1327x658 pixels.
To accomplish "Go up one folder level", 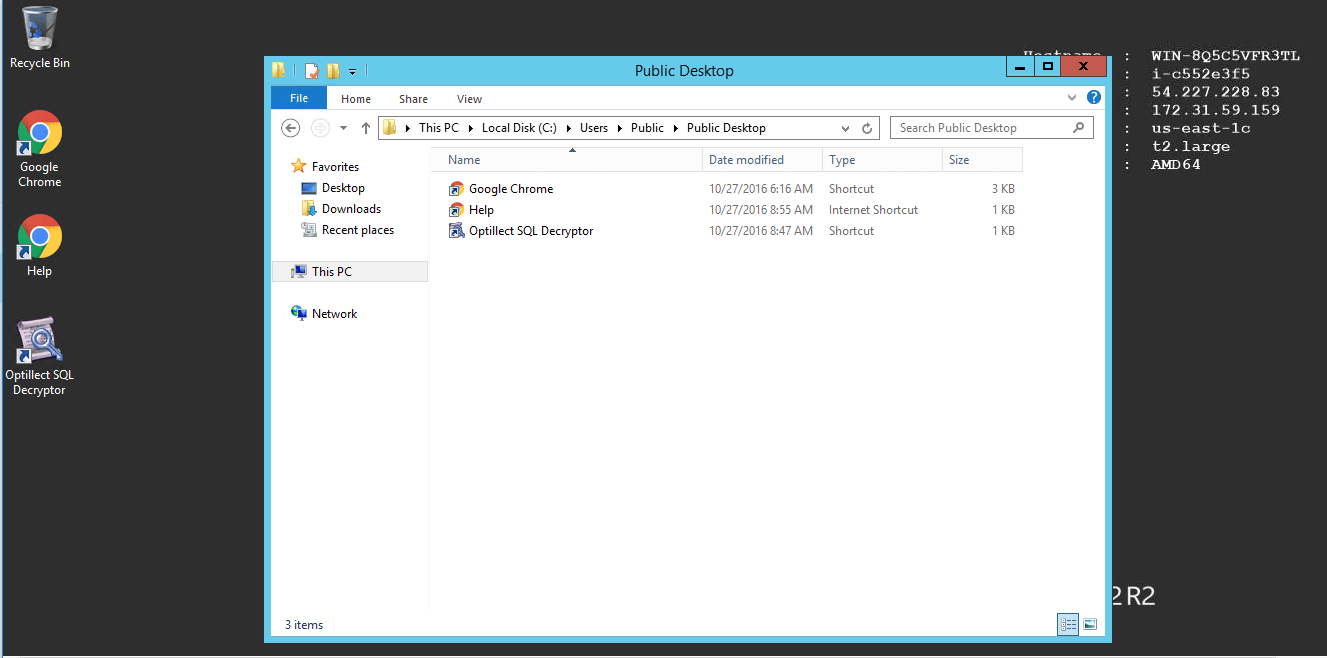I will (x=366, y=128).
